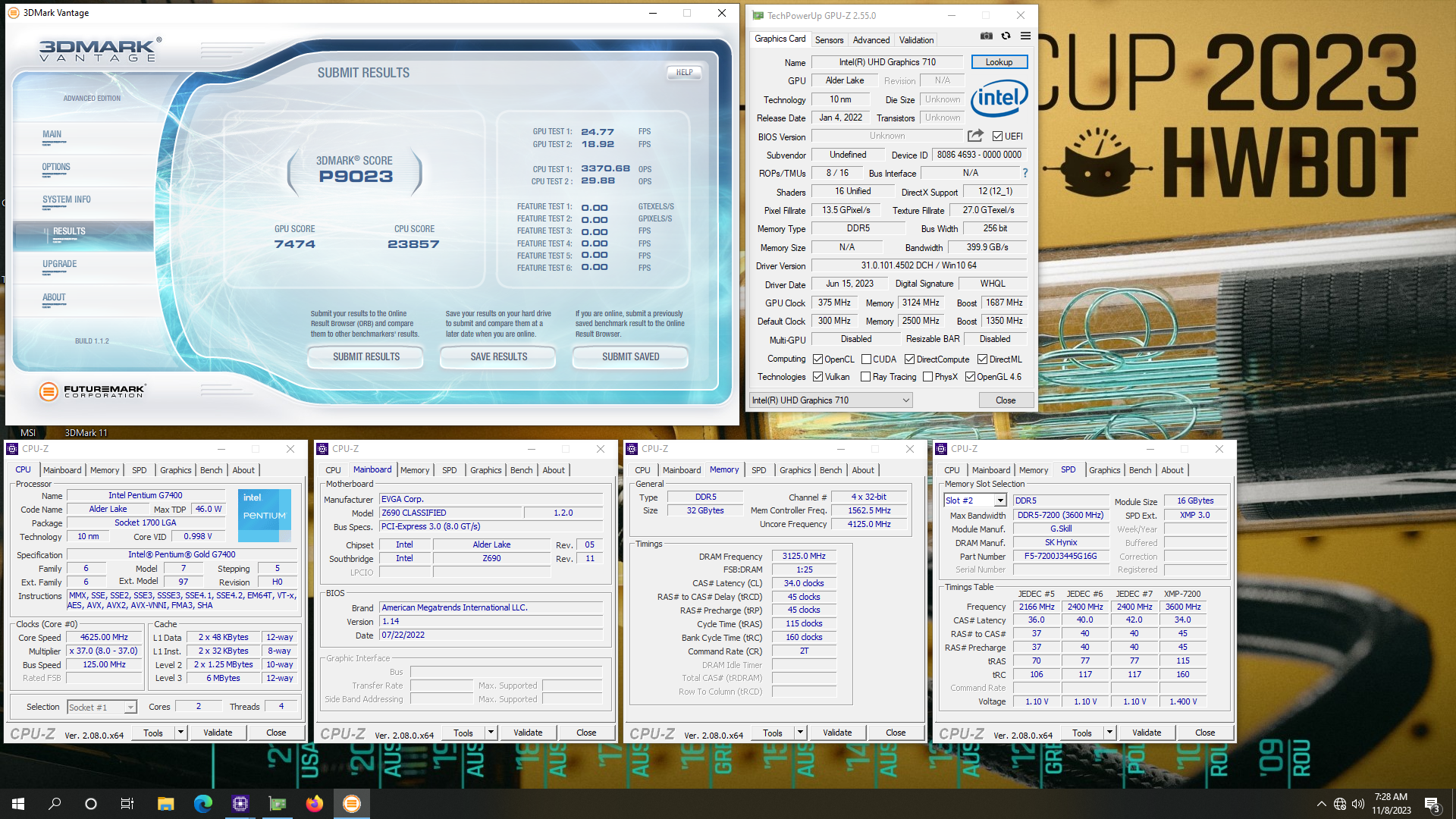
Task: Click the network globe tray icon
Action: [1340, 804]
